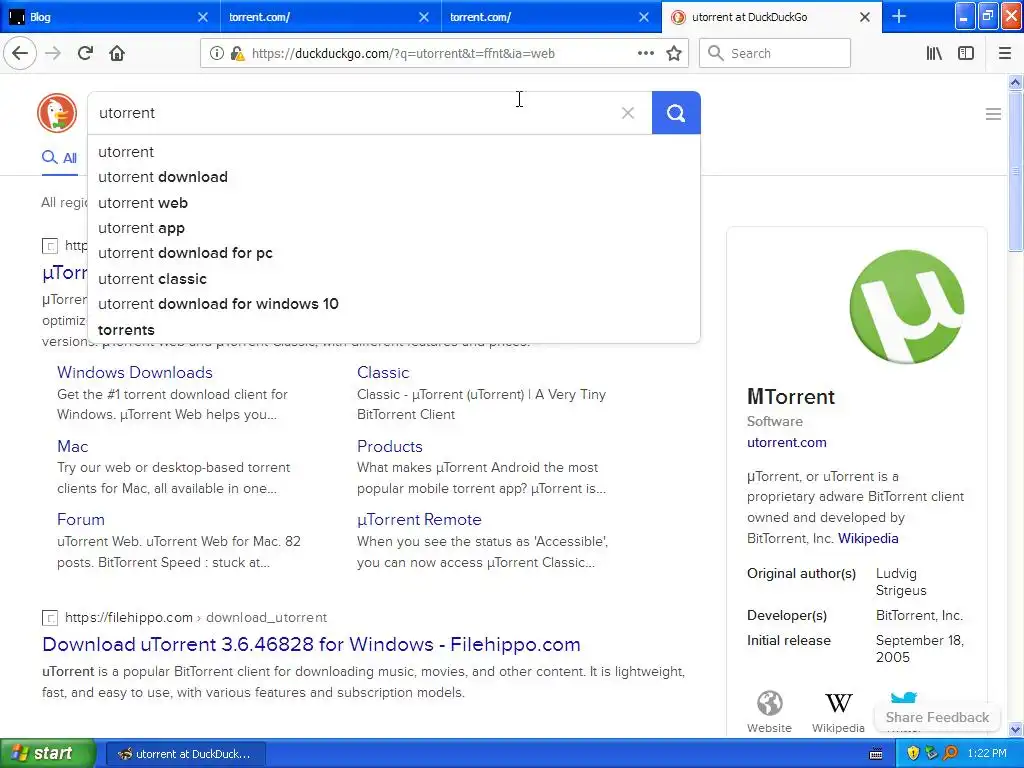This screenshot has height=768, width=1024.
Task: Open the page actions three-dot menu
Action: coord(645,54)
